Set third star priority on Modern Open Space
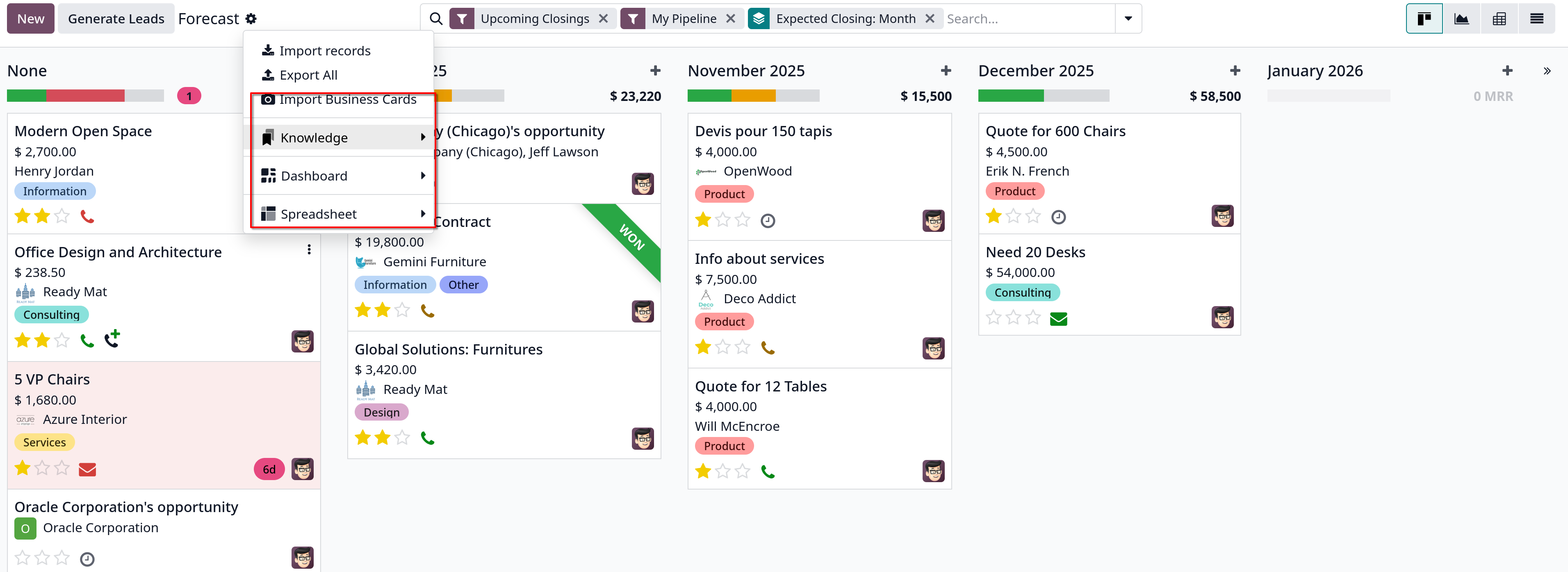 point(62,216)
